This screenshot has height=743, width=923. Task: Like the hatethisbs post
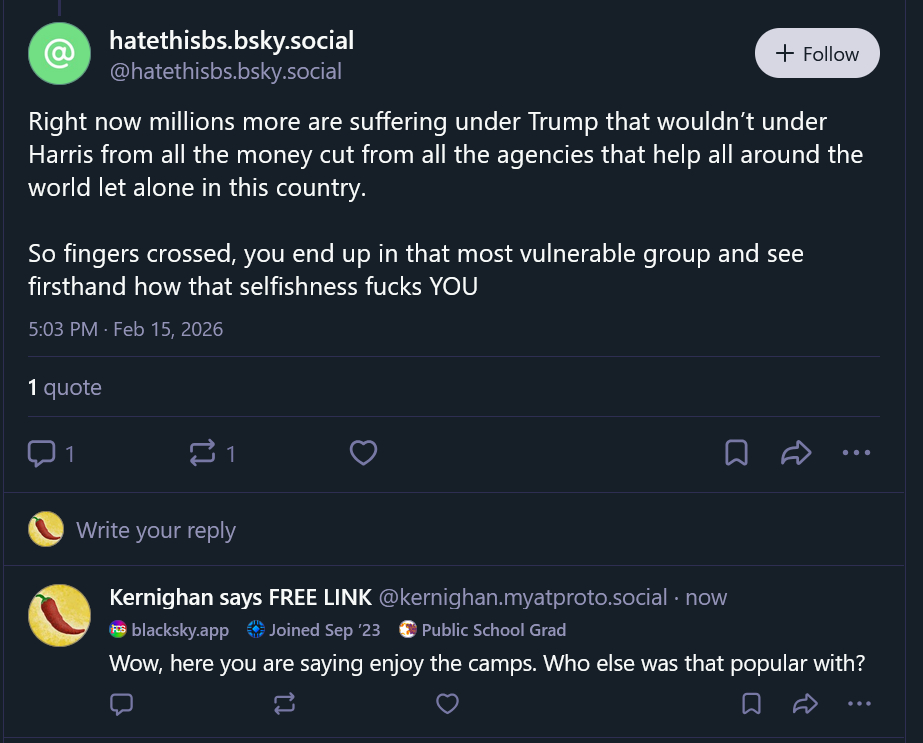[x=363, y=454]
